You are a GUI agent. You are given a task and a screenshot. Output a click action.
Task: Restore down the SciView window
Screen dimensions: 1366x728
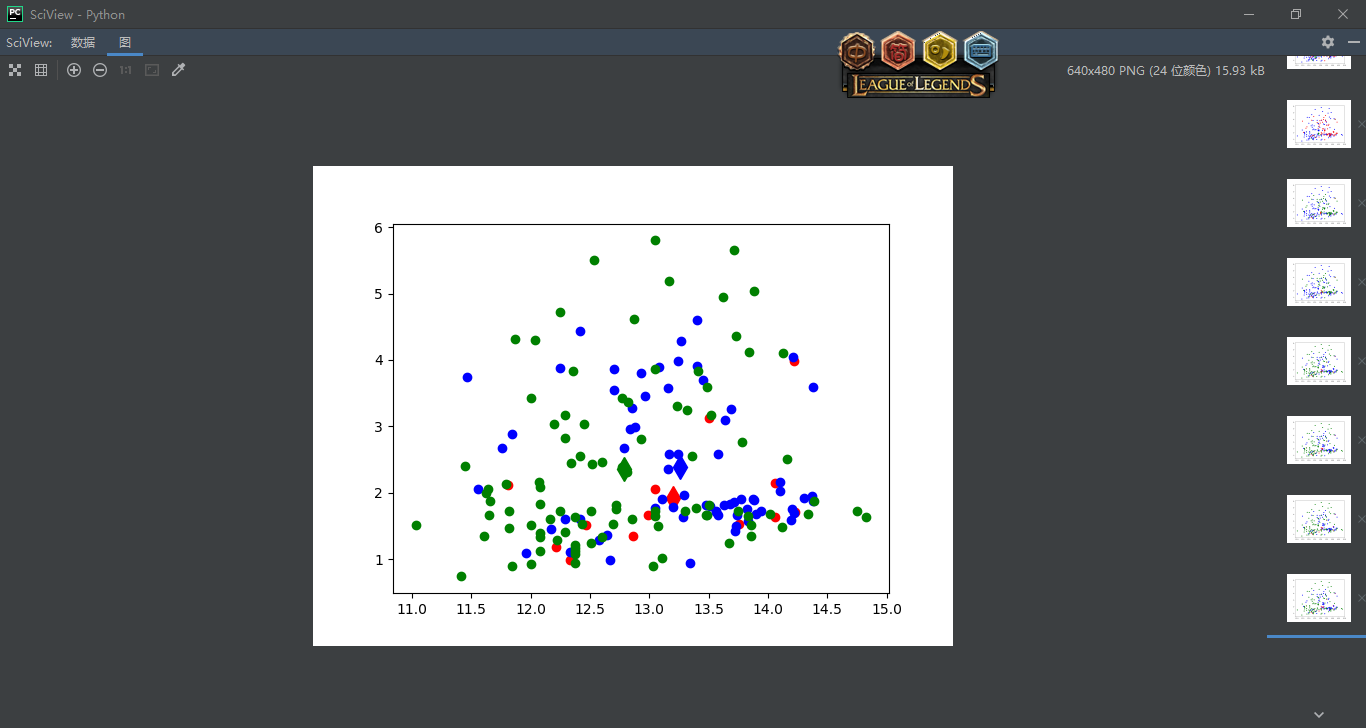point(1296,14)
